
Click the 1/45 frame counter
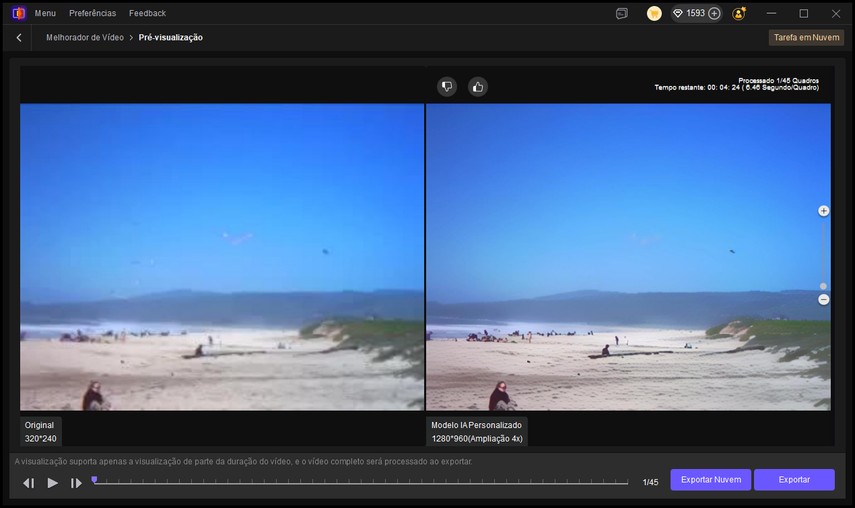point(650,482)
